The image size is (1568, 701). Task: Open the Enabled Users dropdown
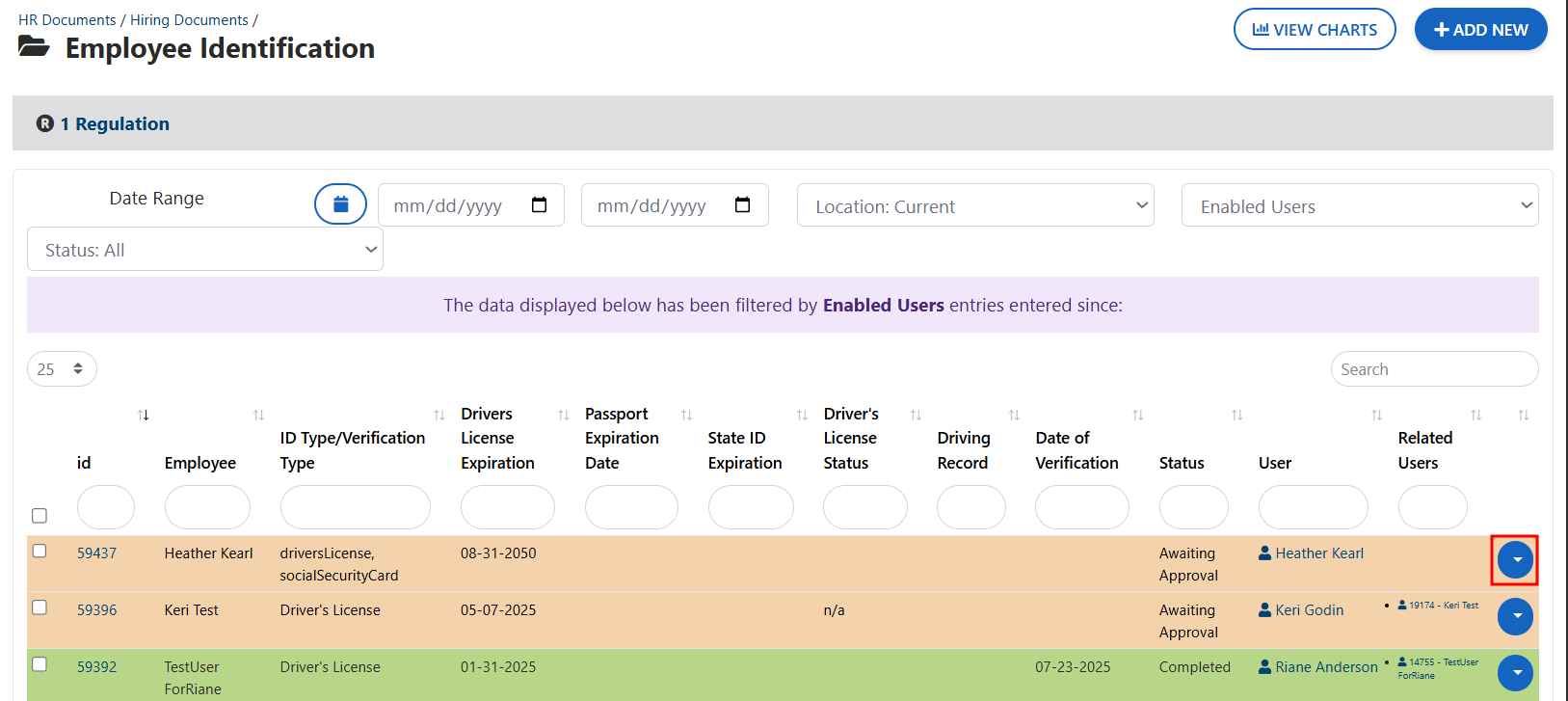(x=1359, y=205)
